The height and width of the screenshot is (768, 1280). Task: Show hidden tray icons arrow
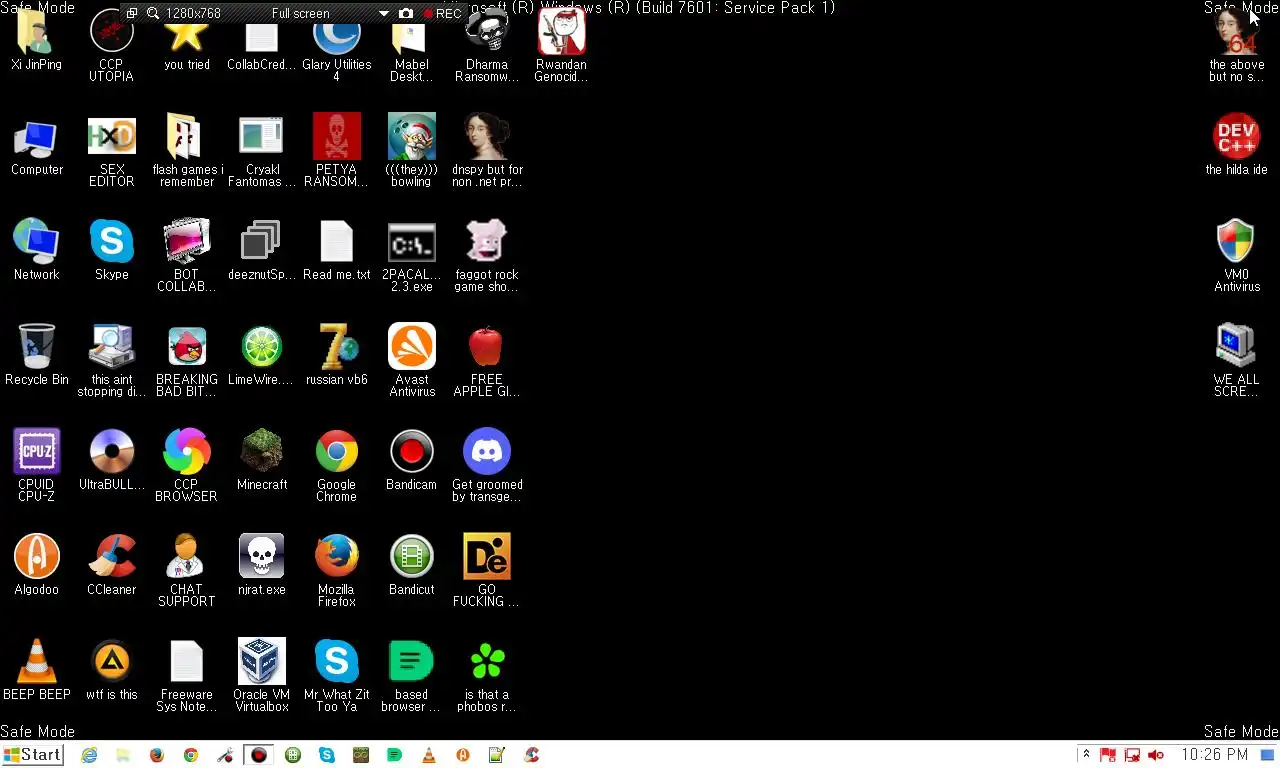(1086, 755)
